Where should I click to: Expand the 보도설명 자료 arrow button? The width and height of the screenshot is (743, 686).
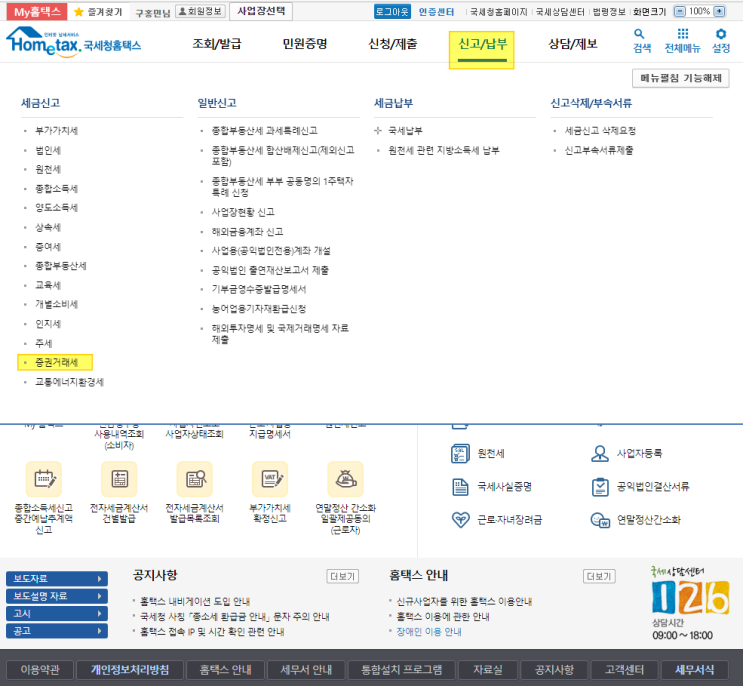(57, 596)
